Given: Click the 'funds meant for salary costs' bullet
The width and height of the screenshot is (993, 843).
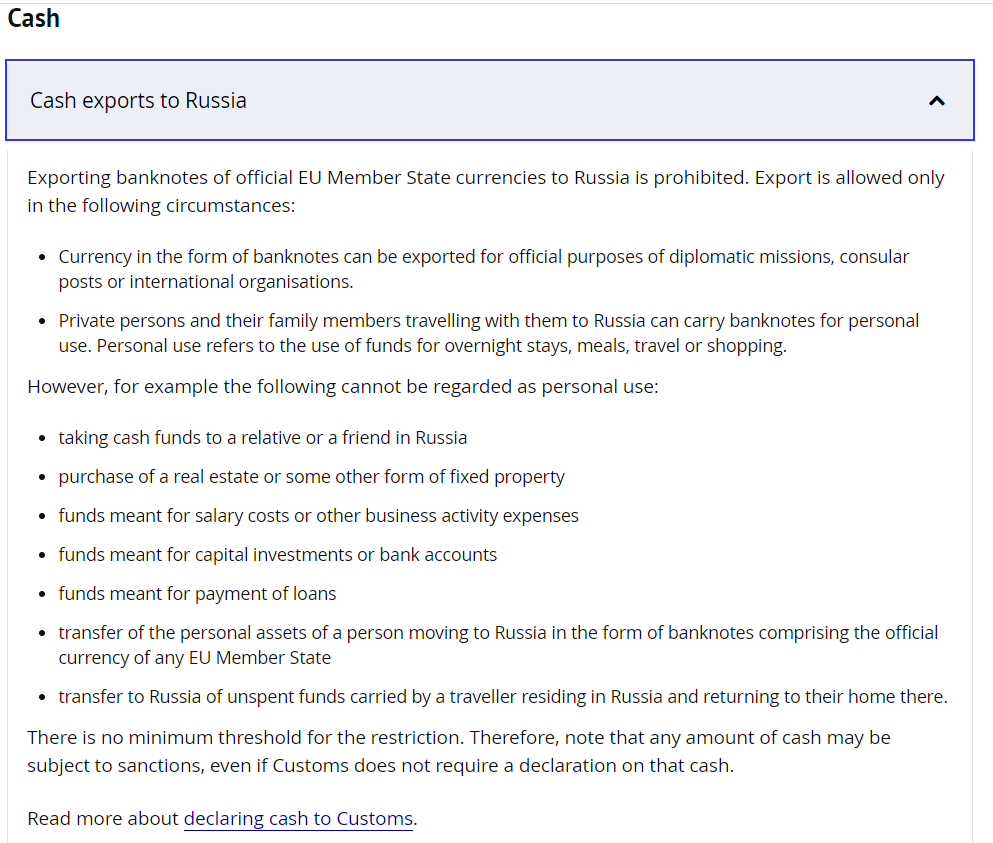Looking at the screenshot, I should pos(319,516).
